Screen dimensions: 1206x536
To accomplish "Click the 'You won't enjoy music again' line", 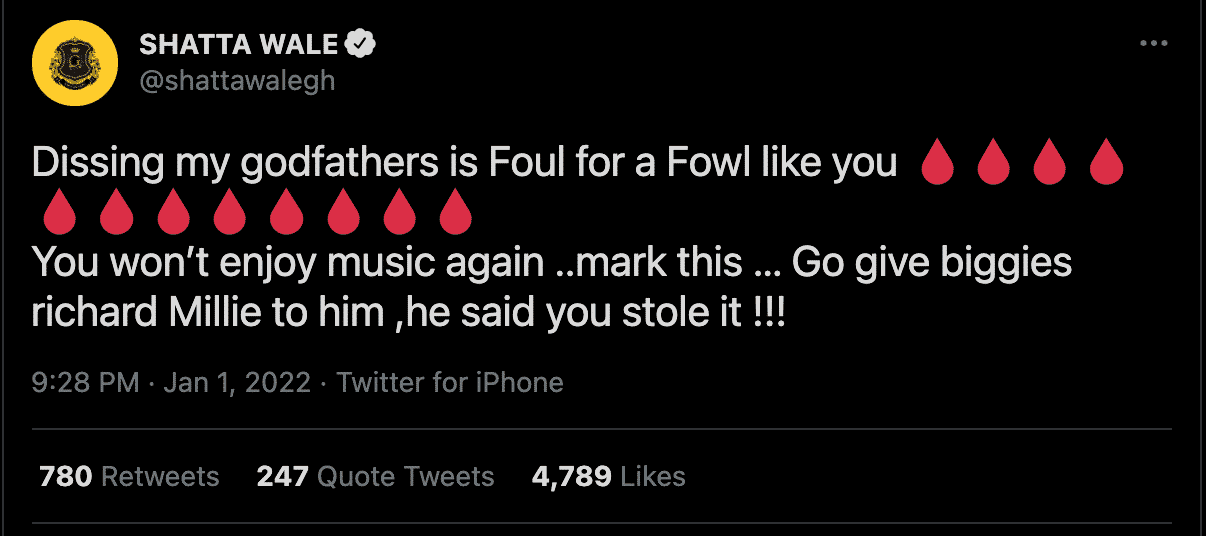I will (x=284, y=264).
